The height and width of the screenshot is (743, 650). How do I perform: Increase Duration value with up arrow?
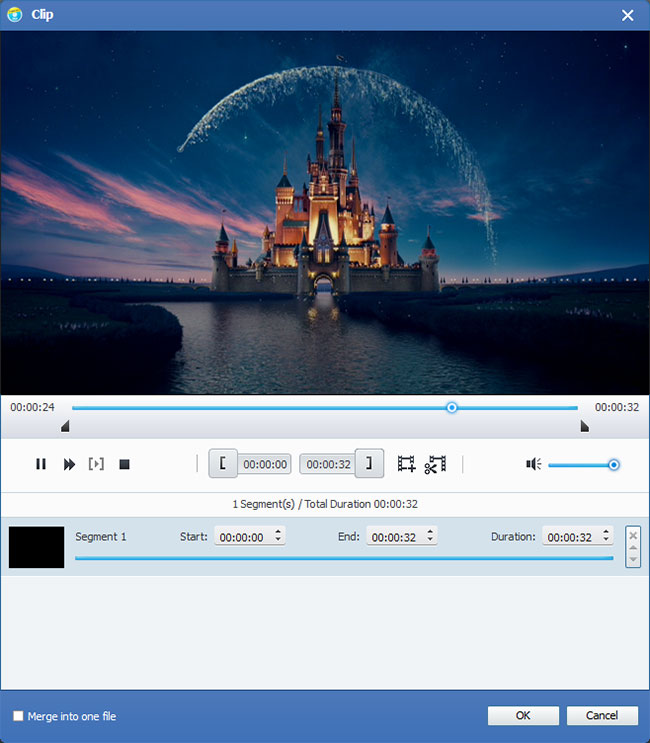click(x=606, y=531)
